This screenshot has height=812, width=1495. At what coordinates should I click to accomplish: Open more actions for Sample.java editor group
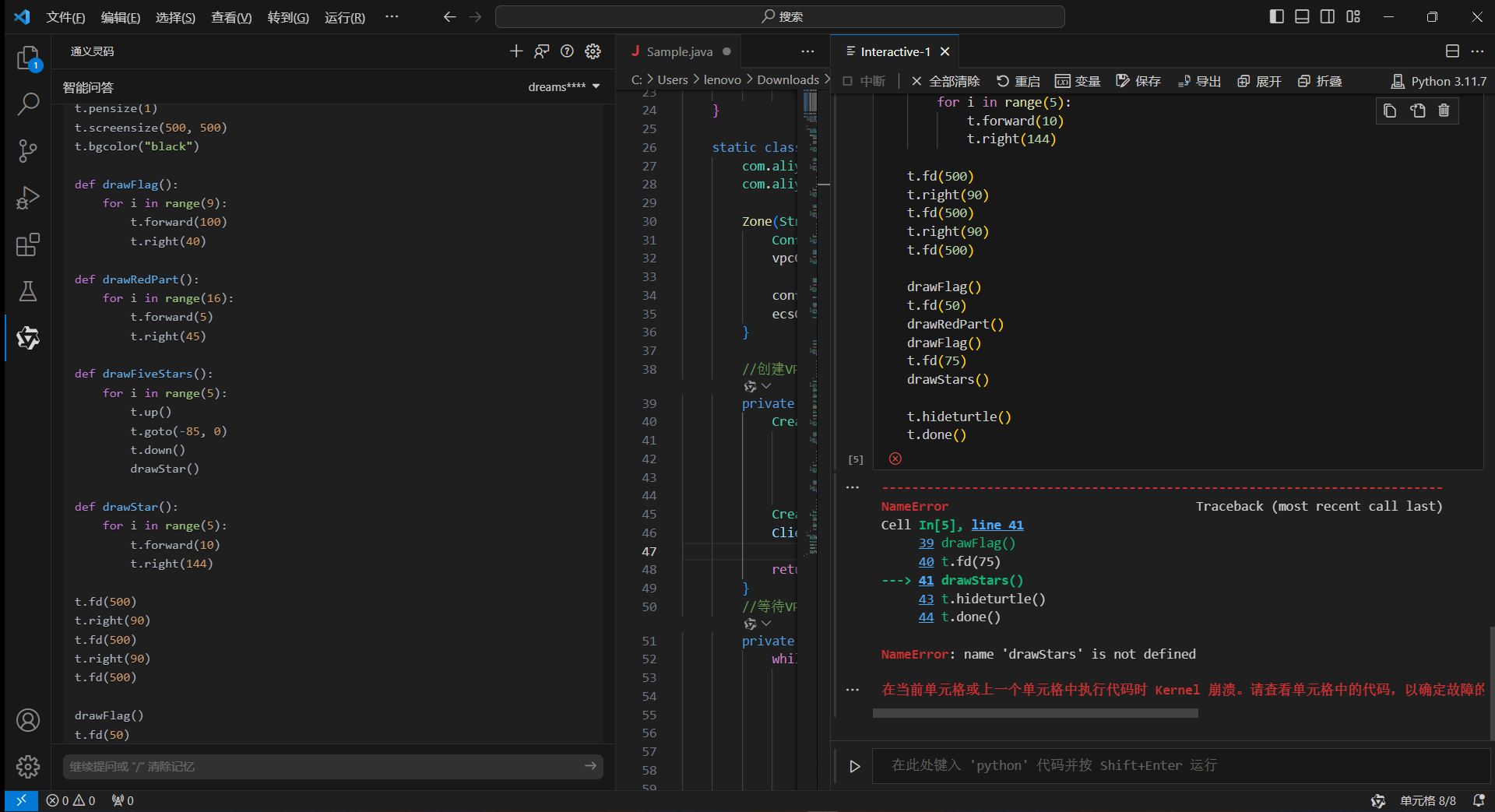(807, 51)
